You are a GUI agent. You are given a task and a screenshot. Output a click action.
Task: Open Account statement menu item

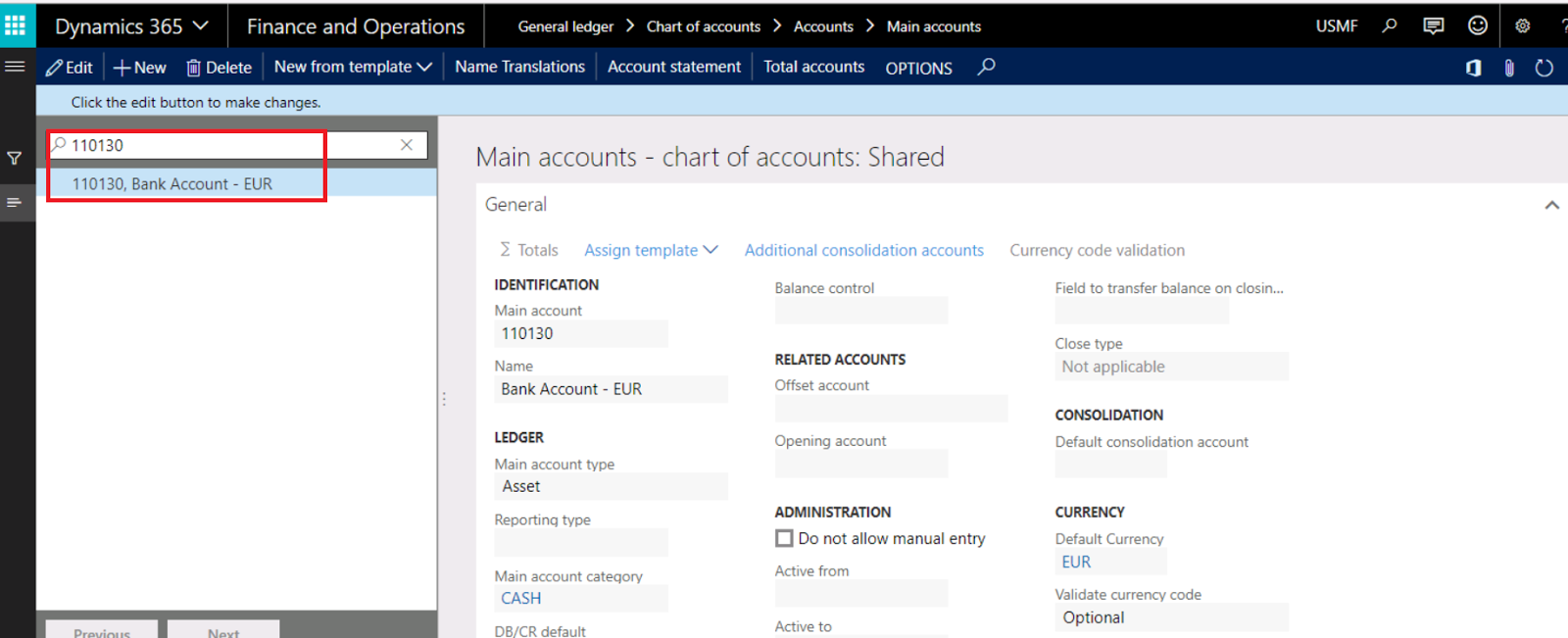674,67
